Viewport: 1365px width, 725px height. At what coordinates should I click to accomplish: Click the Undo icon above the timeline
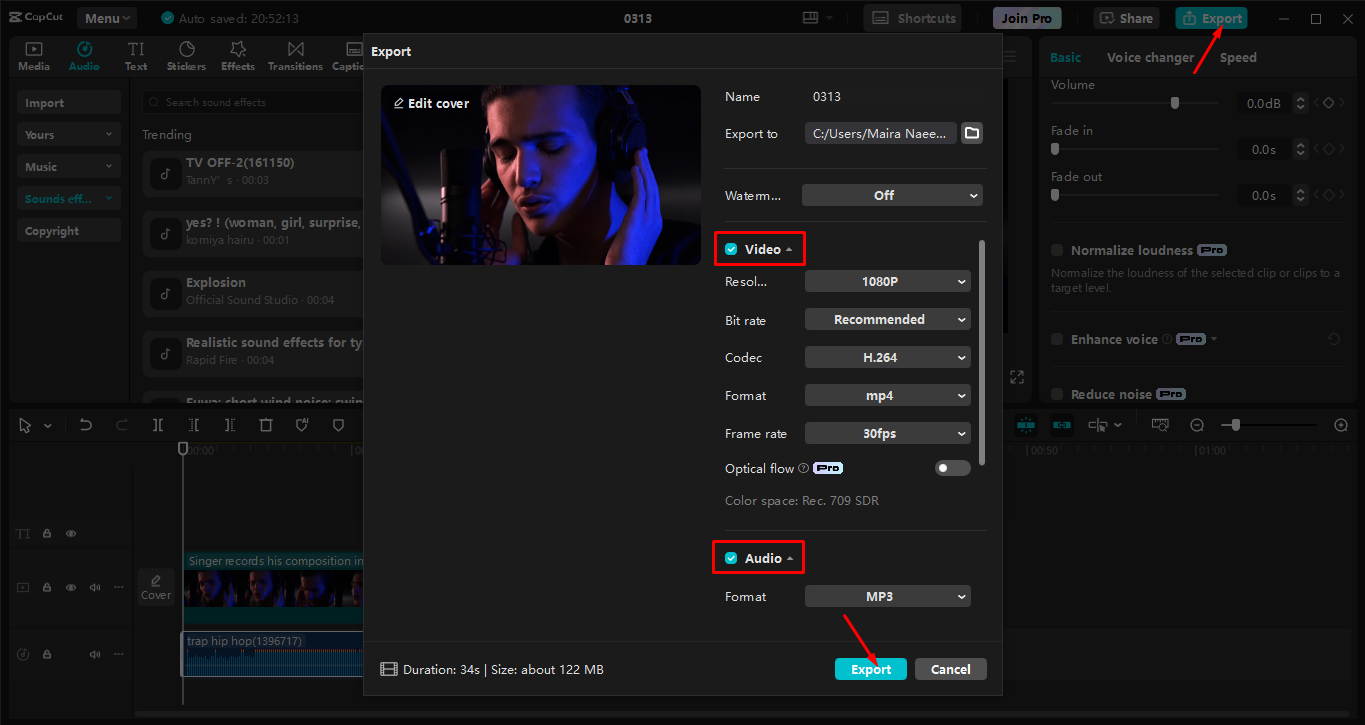[85, 424]
